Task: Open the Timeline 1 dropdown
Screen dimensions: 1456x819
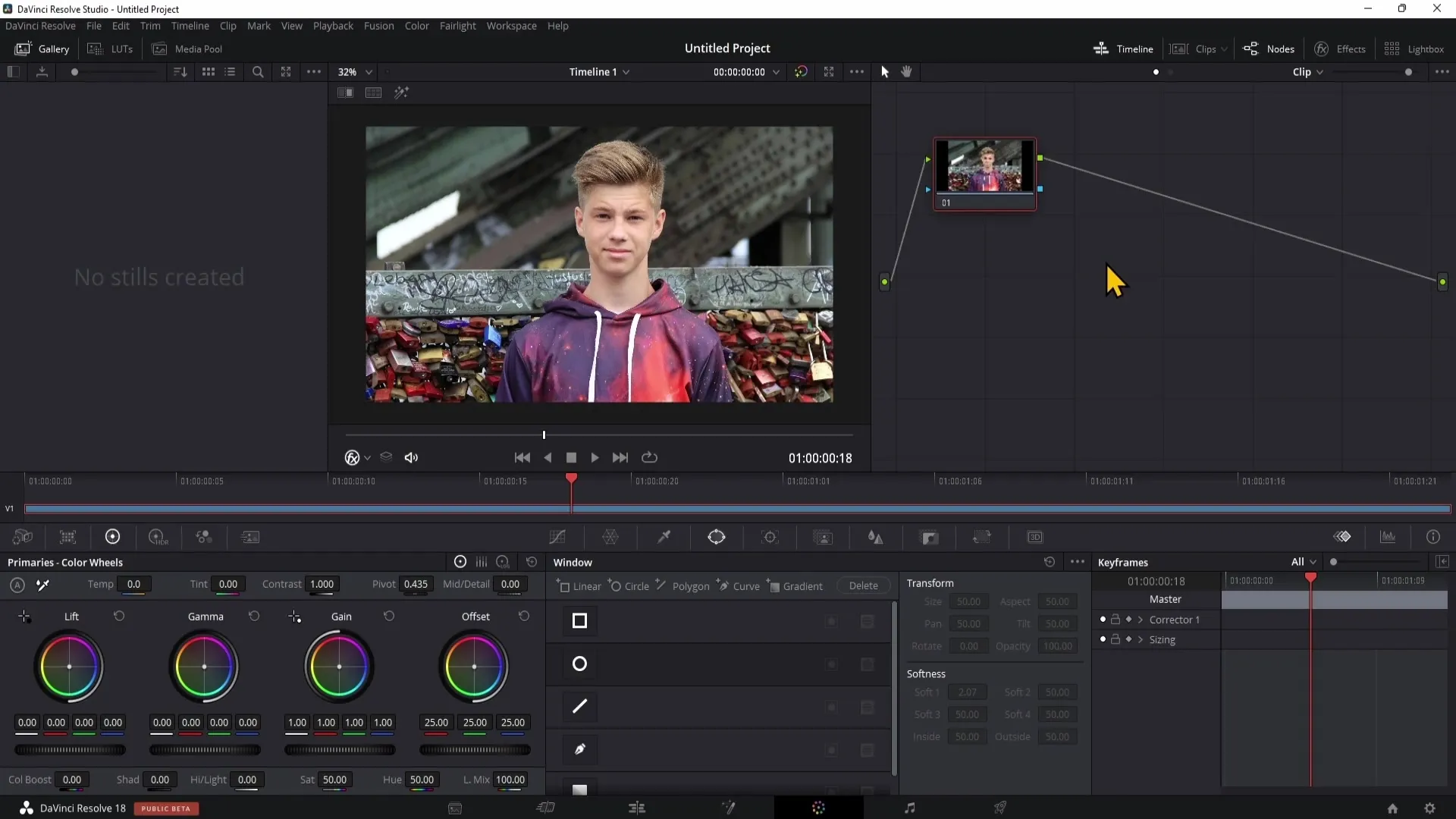Action: pyautogui.click(x=599, y=71)
